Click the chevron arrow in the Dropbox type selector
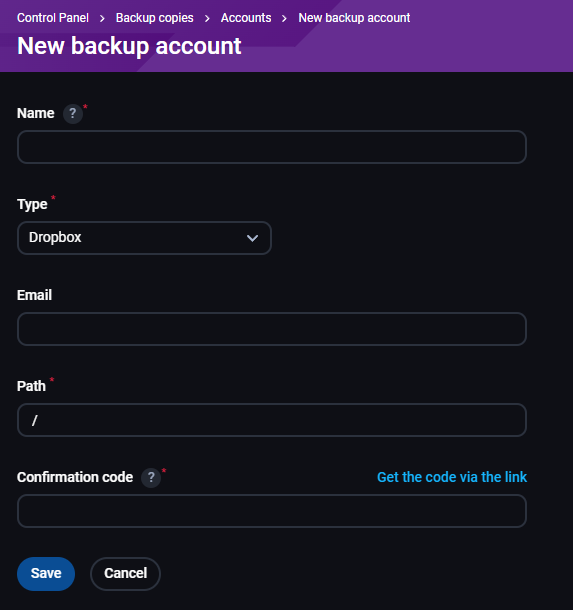 click(x=252, y=238)
